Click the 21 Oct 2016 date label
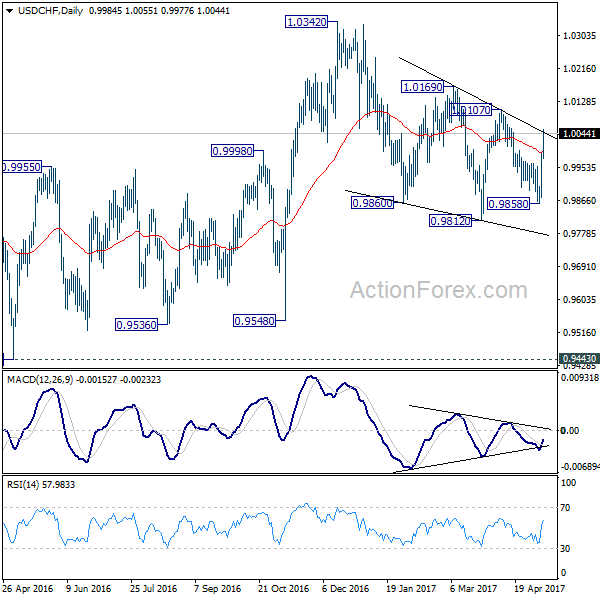 pyautogui.click(x=283, y=588)
